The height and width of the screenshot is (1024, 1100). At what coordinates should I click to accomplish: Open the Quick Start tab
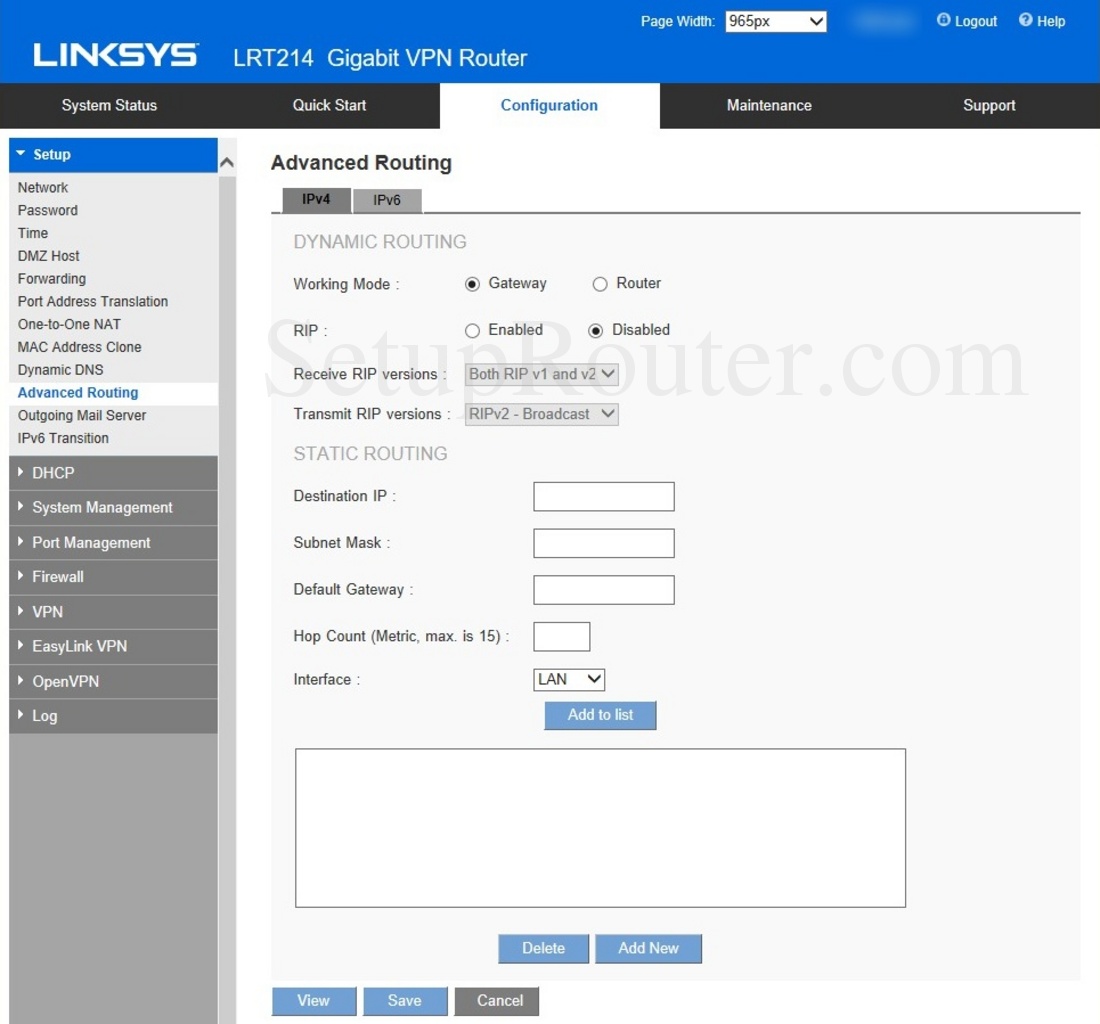[x=330, y=106]
